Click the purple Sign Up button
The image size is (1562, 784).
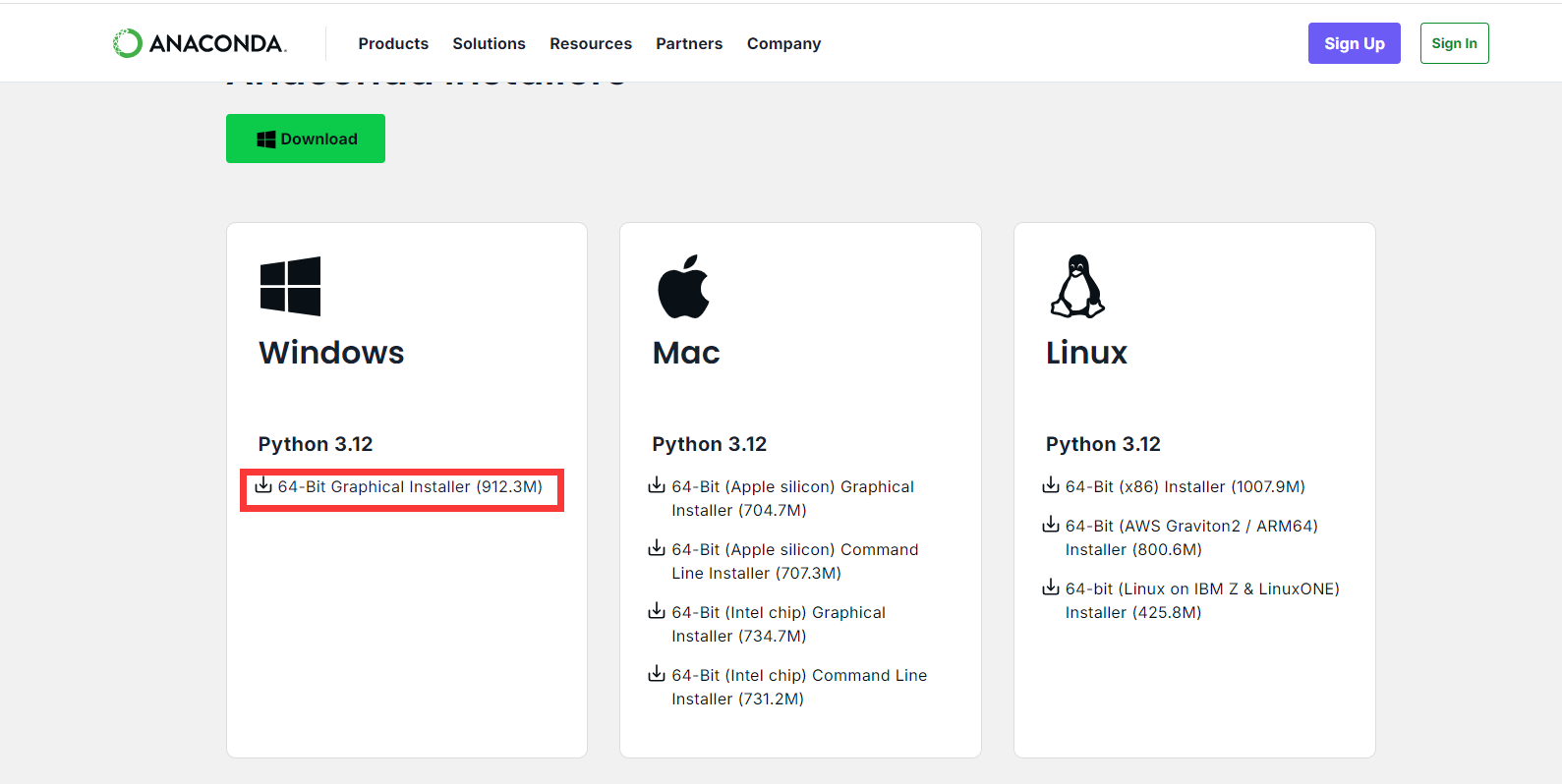tap(1354, 43)
